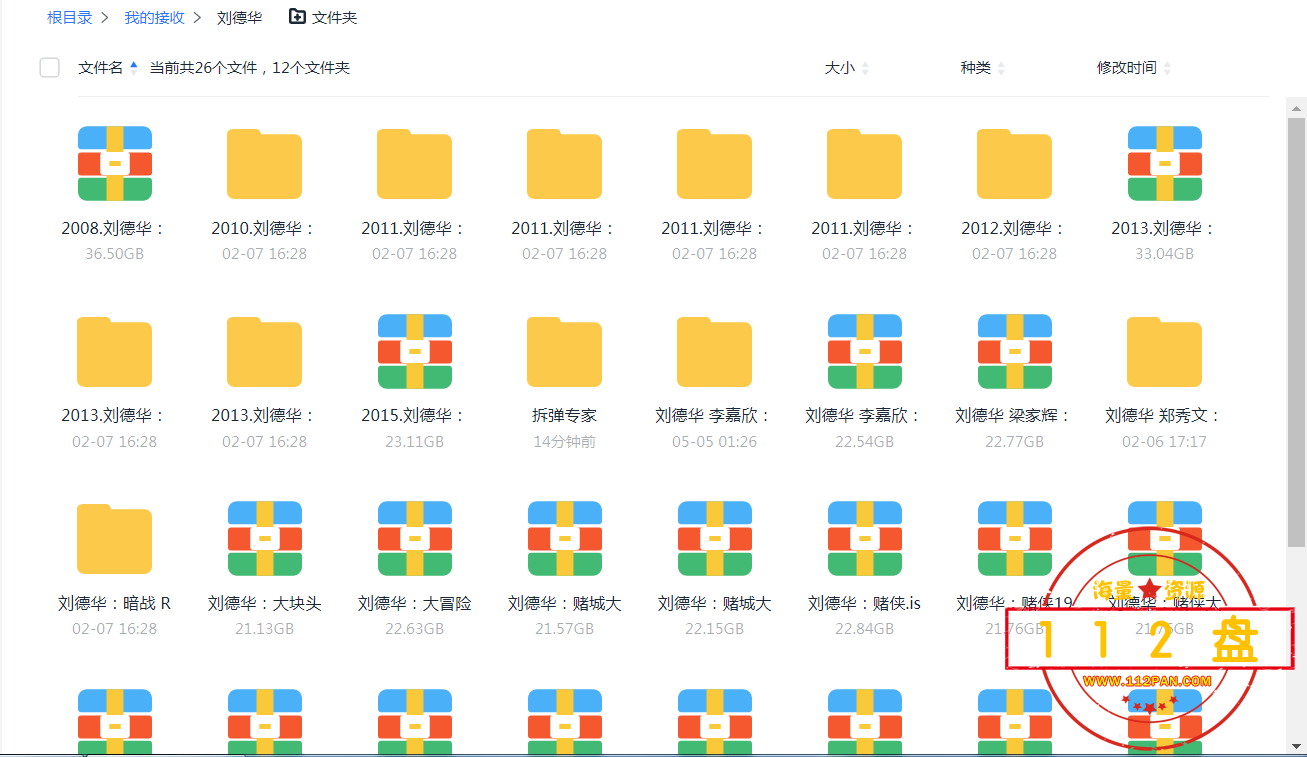This screenshot has width=1307, height=757.
Task: Select 刘德华 李嘉欣 archive sized 22.54GB
Action: click(864, 351)
